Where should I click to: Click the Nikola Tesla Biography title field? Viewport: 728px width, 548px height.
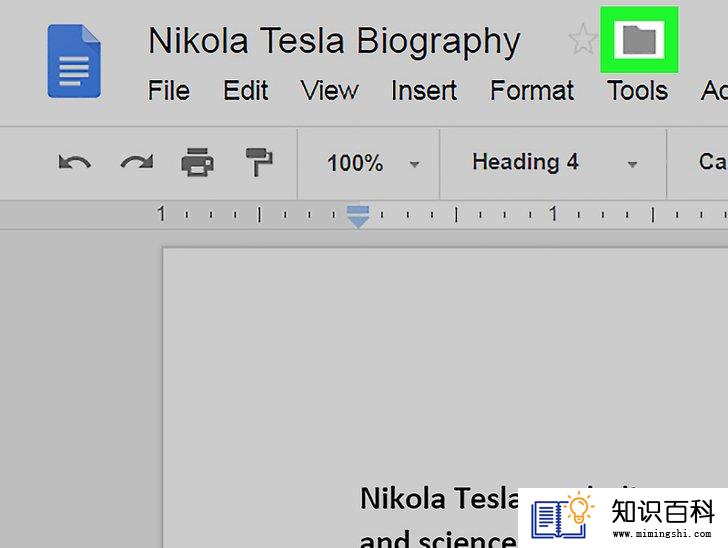334,42
